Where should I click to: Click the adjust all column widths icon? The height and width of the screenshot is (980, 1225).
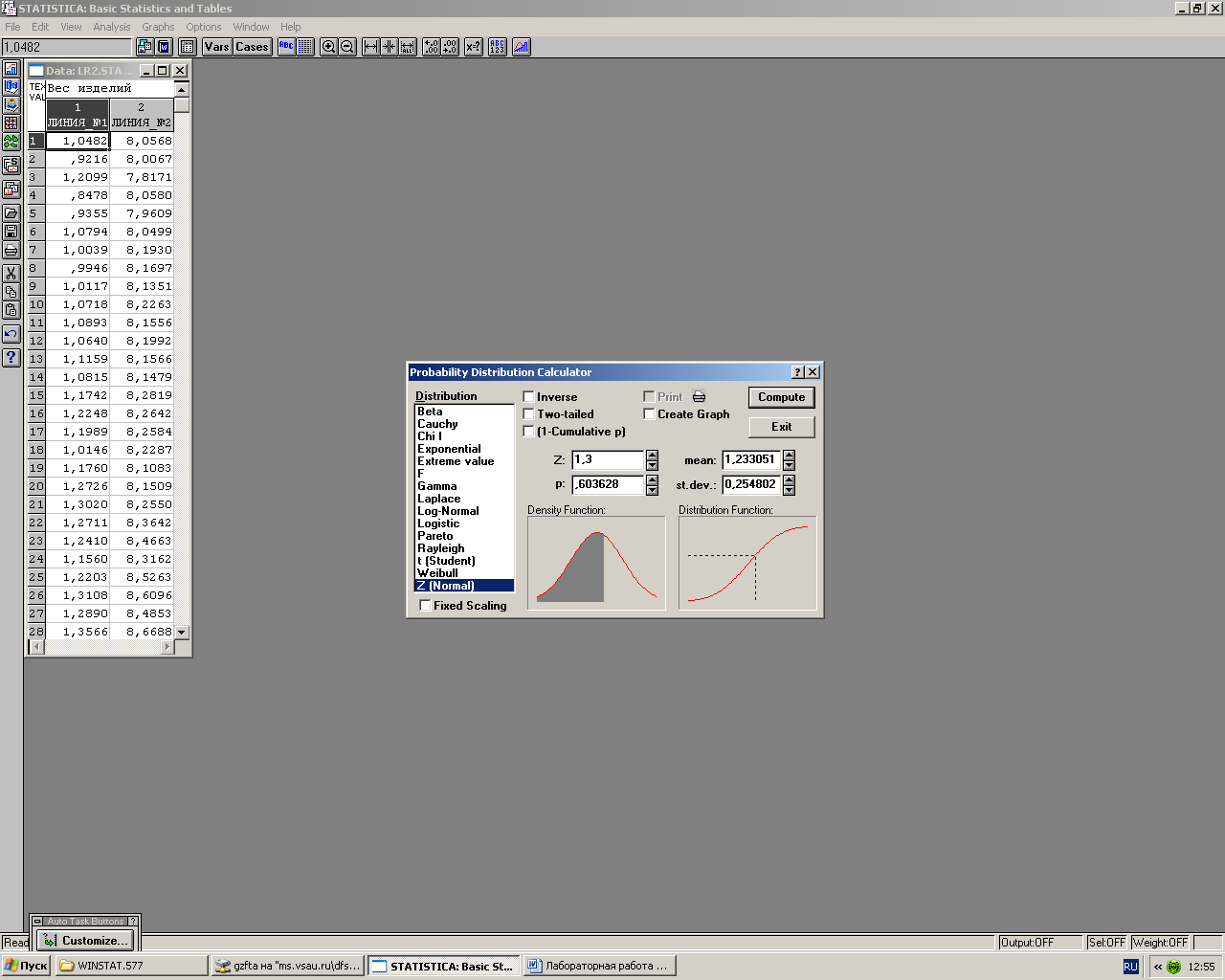(408, 46)
